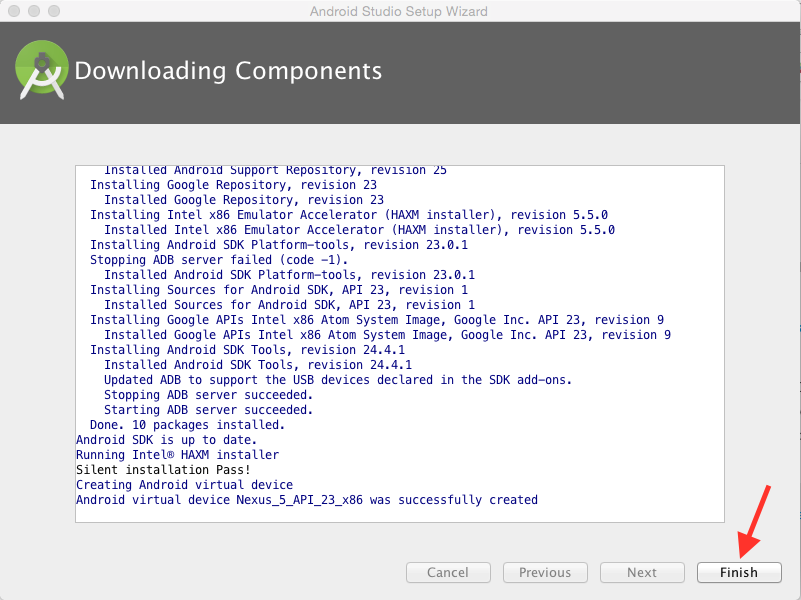Minimize the Setup Wizard window
Image resolution: width=801 pixels, height=600 pixels.
[x=34, y=11]
